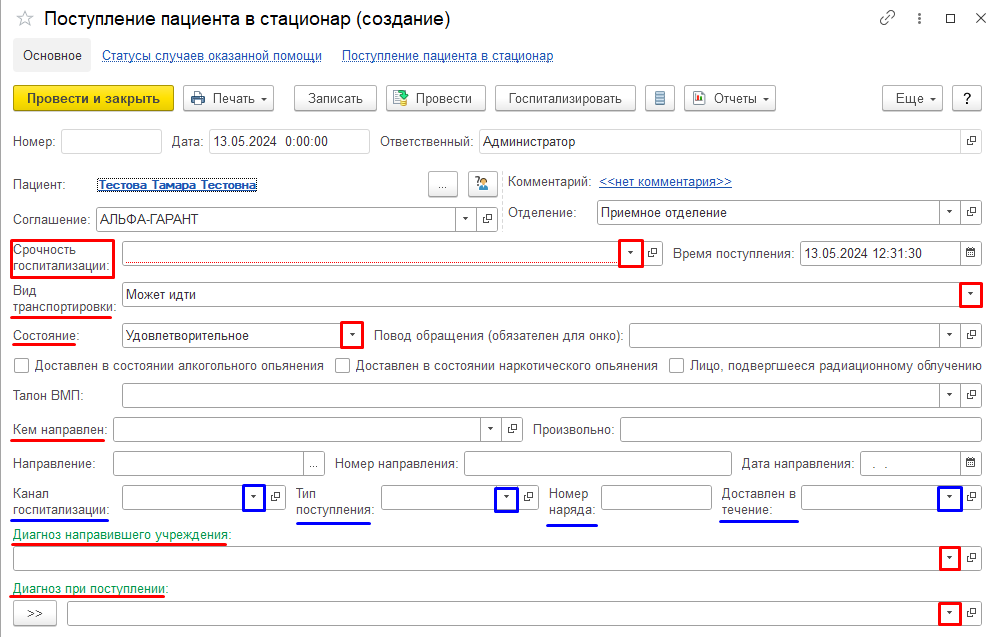Click the list icon button beside Госпитализировать
The width and height of the screenshot is (995, 637).
660,98
